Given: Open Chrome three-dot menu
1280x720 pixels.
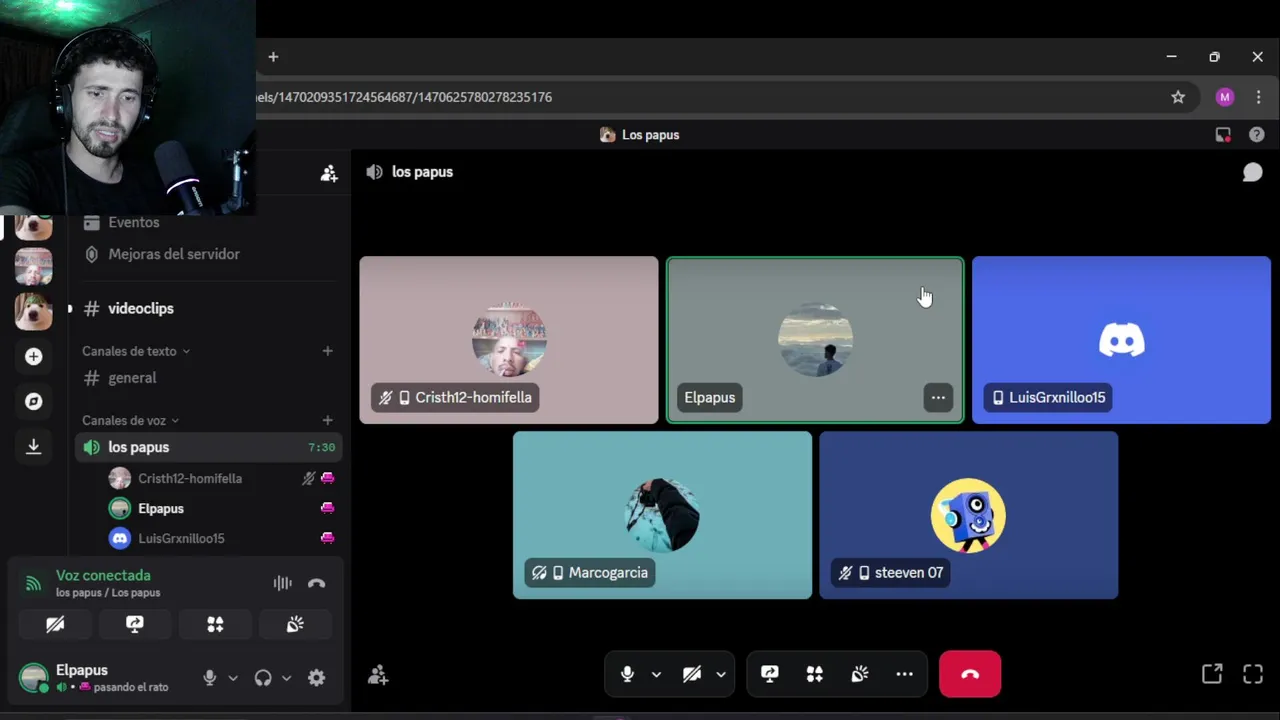Looking at the screenshot, I should pyautogui.click(x=1258, y=97).
